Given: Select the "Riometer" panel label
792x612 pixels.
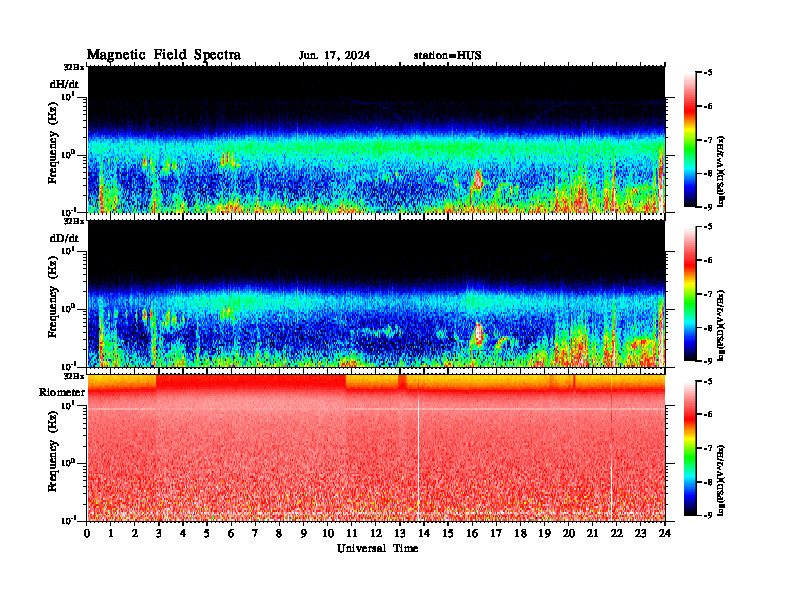Looking at the screenshot, I should click(x=62, y=392).
